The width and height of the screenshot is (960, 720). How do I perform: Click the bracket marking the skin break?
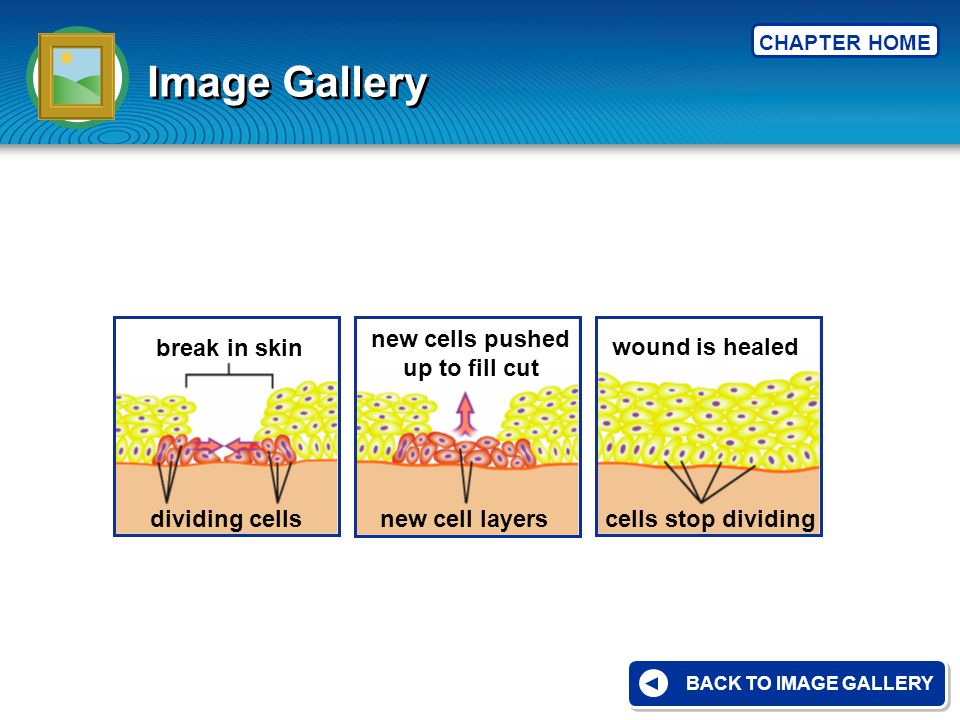(229, 375)
